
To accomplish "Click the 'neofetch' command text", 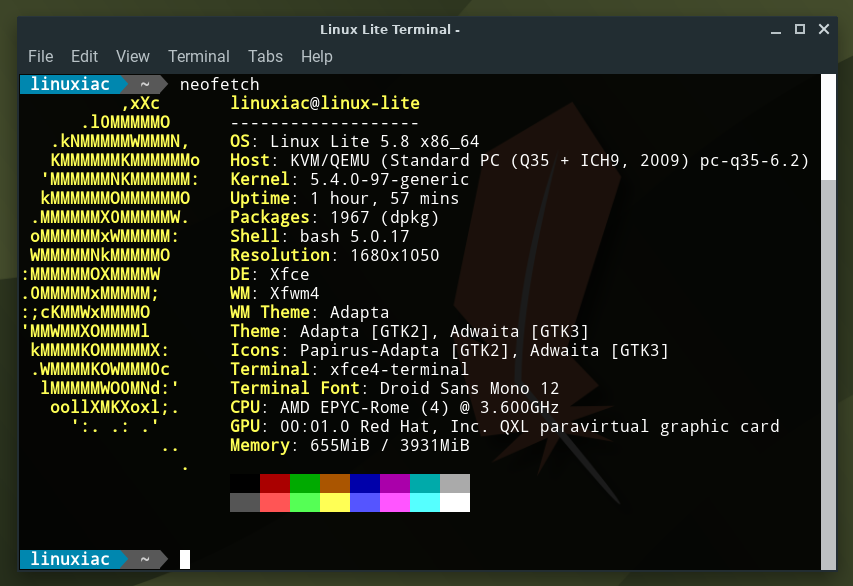I will click(219, 84).
